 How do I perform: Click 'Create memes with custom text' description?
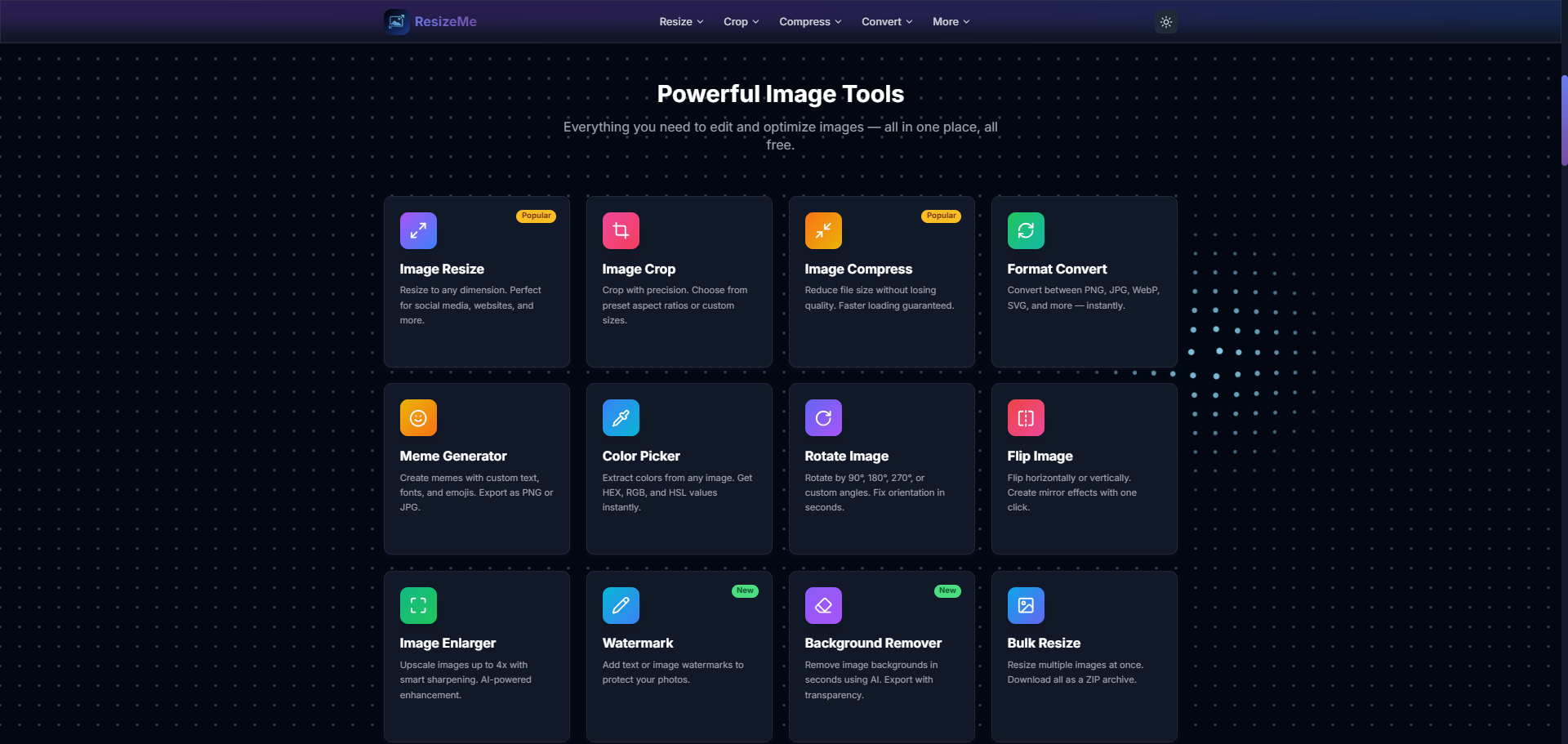476,492
